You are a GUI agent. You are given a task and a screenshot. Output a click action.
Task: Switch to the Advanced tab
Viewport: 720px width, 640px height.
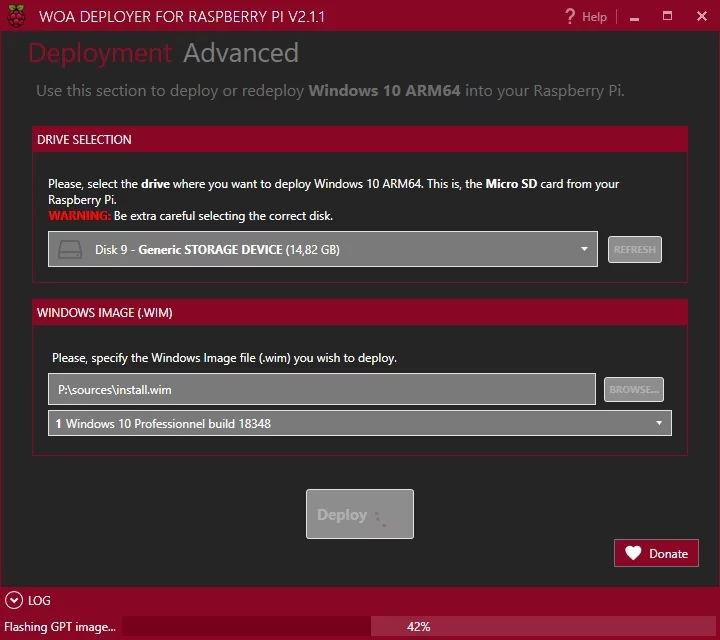(x=241, y=53)
